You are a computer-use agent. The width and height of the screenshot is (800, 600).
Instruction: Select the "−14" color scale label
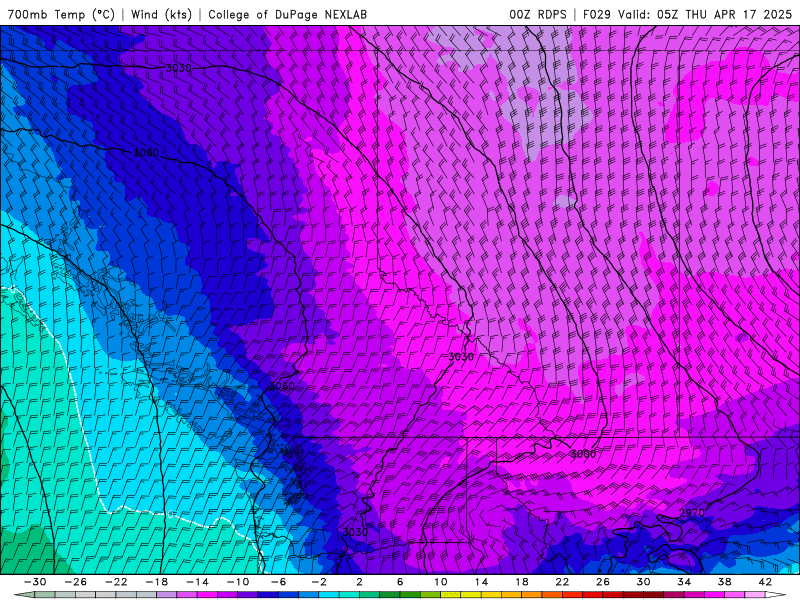pyautogui.click(x=197, y=582)
